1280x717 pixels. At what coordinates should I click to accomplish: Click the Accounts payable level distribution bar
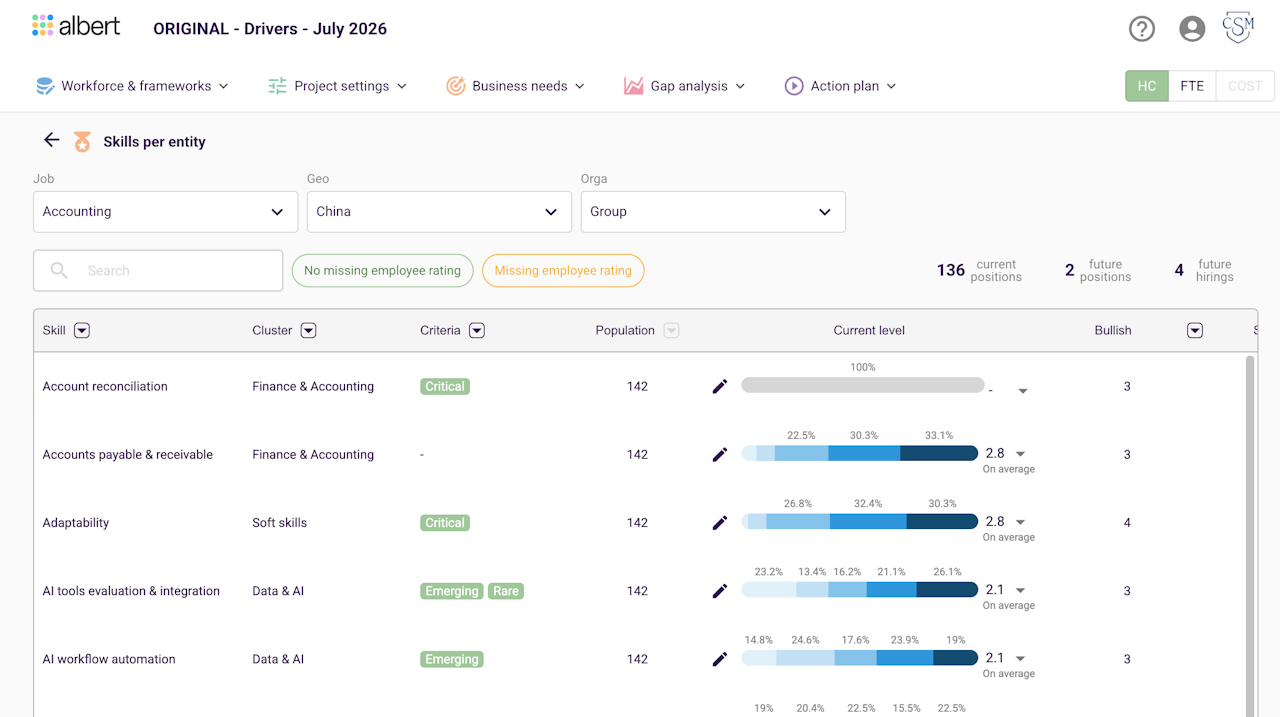tap(859, 453)
